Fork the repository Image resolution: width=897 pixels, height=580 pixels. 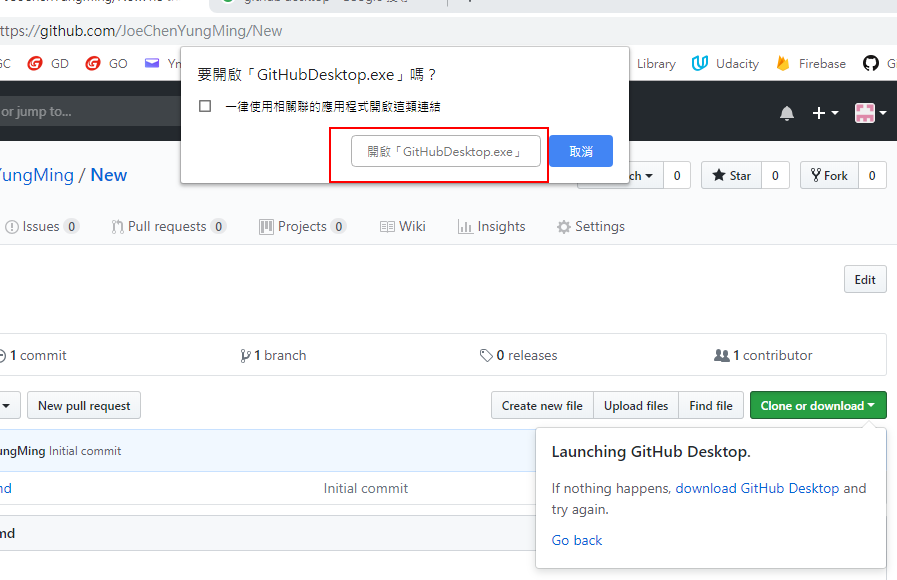point(829,176)
